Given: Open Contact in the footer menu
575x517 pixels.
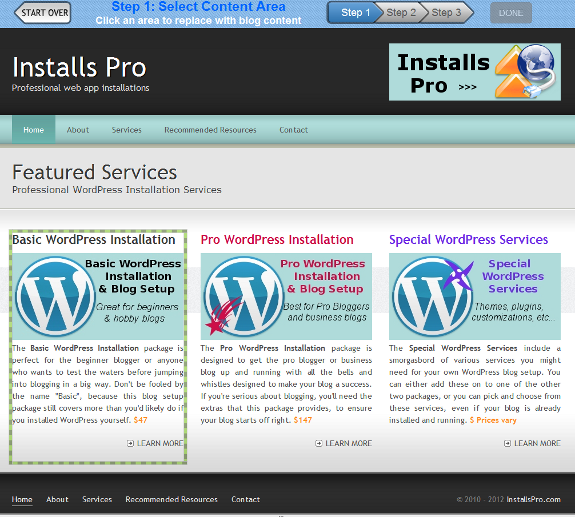Looking at the screenshot, I should [x=245, y=499].
